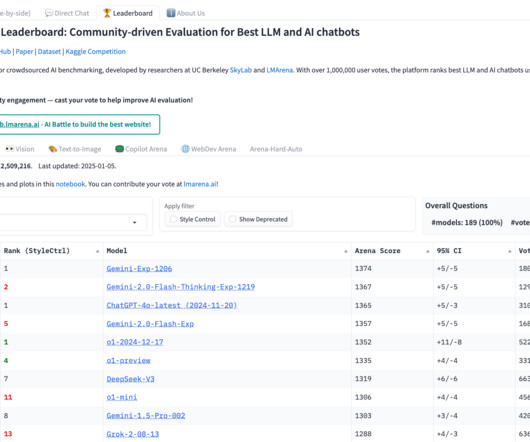Image resolution: width=530 pixels, height=442 pixels.
Task: Click the Arena Score value 1319
Action: (363, 379)
